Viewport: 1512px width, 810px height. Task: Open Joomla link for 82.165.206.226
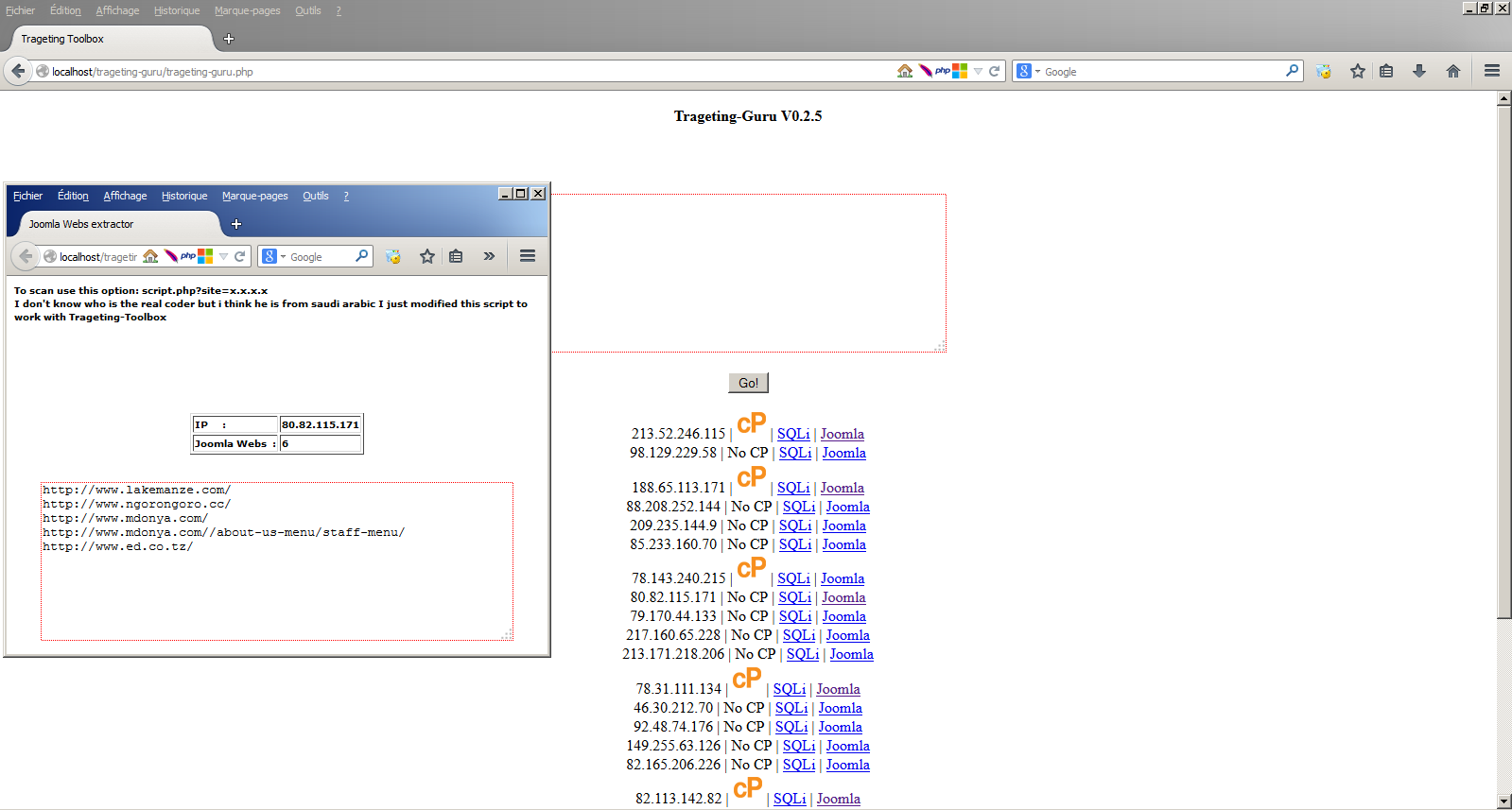pyautogui.click(x=847, y=765)
